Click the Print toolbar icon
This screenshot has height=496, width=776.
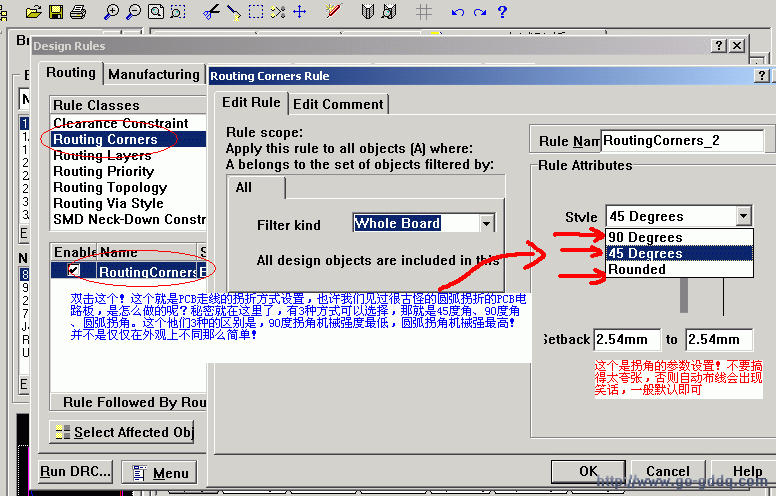pos(78,12)
